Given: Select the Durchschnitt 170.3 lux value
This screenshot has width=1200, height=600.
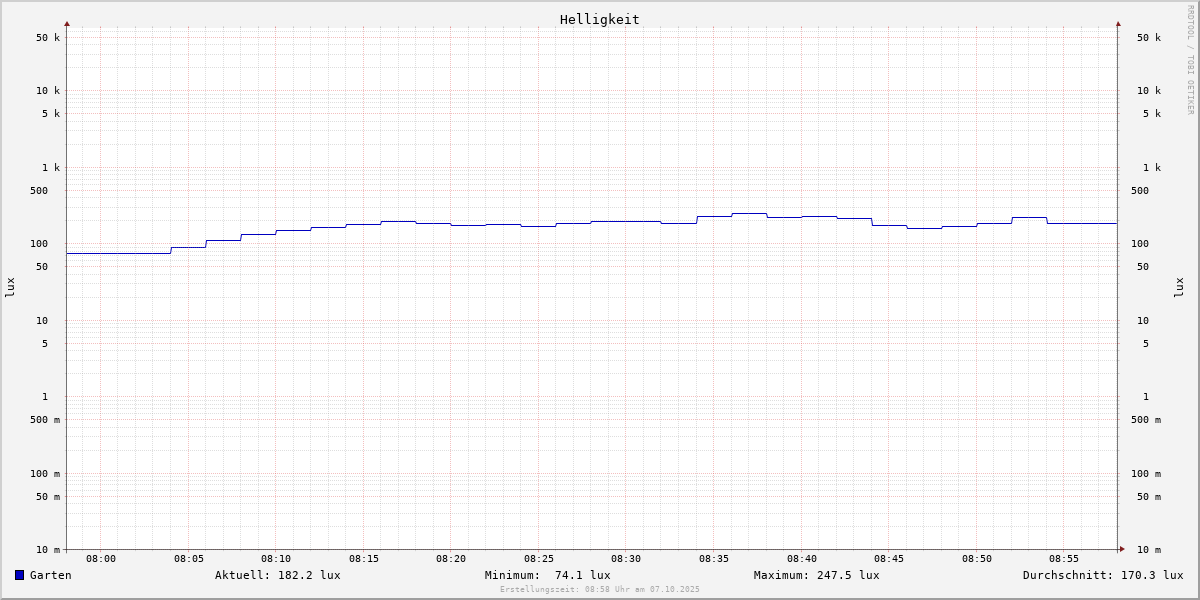Looking at the screenshot, I should pos(1102,575).
